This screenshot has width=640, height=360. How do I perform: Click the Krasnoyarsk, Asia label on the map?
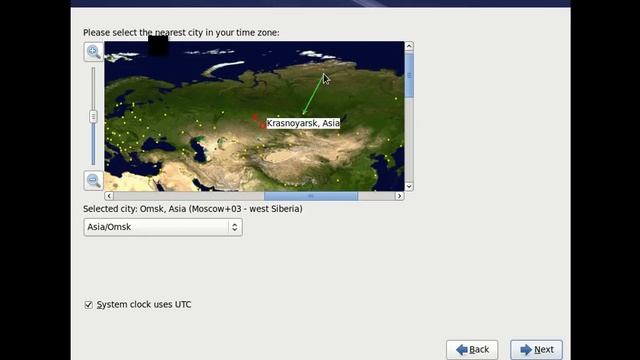tap(303, 123)
